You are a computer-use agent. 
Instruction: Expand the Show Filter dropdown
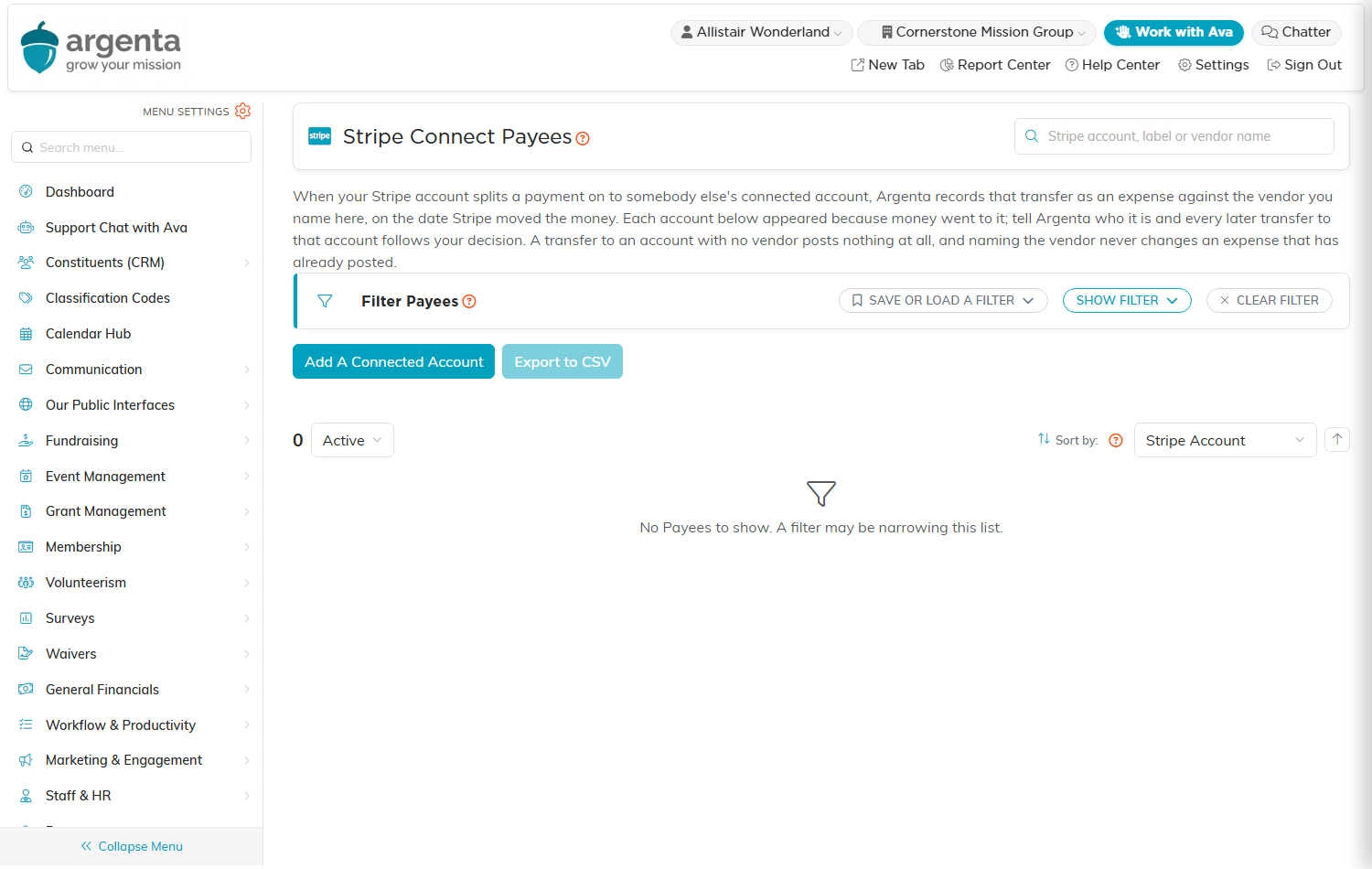pyautogui.click(x=1127, y=300)
